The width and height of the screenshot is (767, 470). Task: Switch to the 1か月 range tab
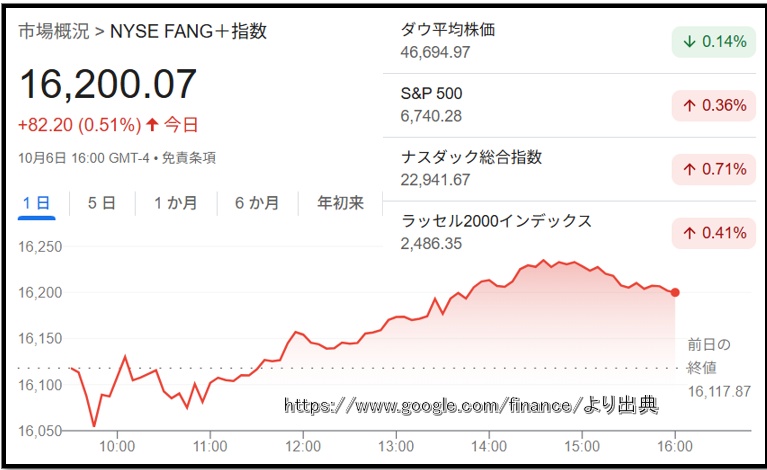175,203
